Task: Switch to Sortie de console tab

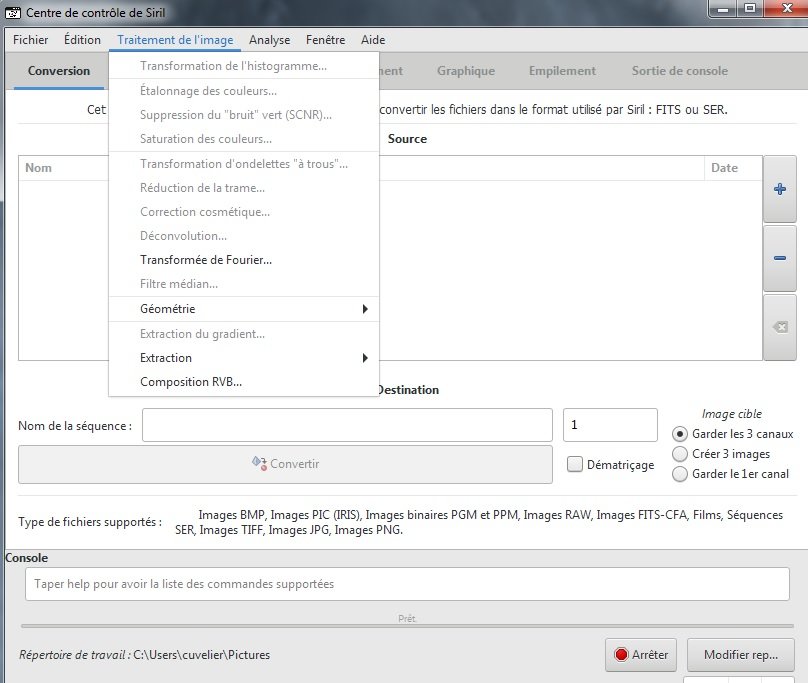Action: 680,71
